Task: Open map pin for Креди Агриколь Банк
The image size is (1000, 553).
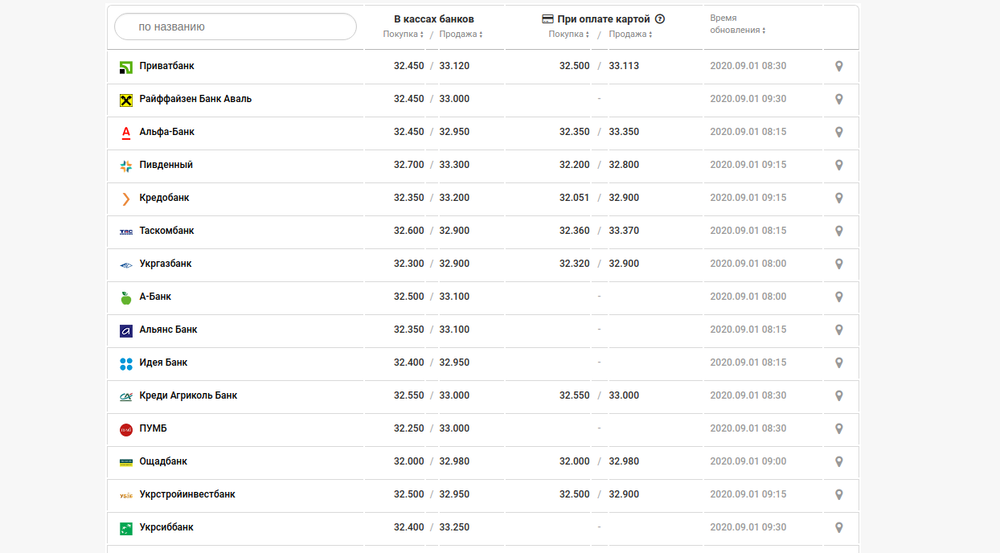Action: 839,396
